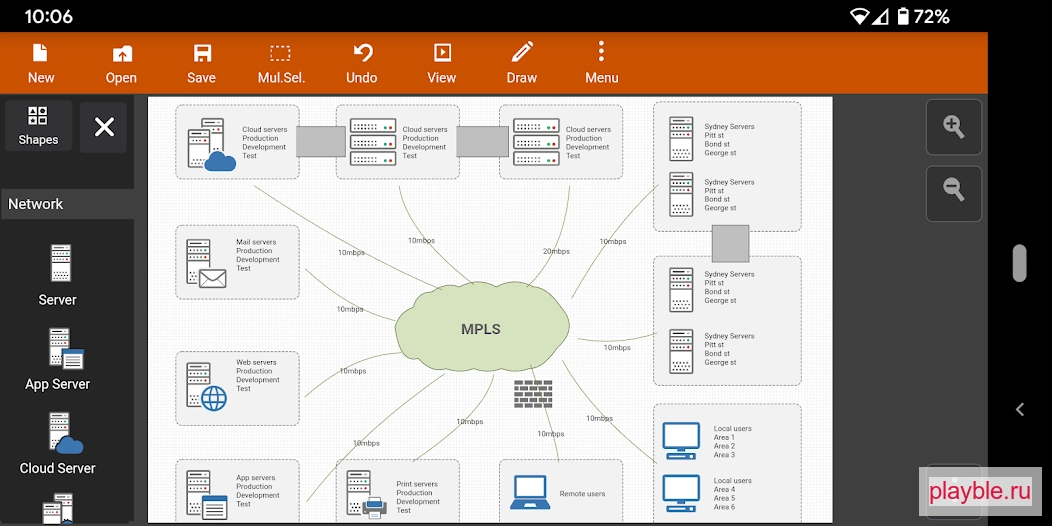Select the Remote users text label
Screen dimensions: 1052x526
582,494
